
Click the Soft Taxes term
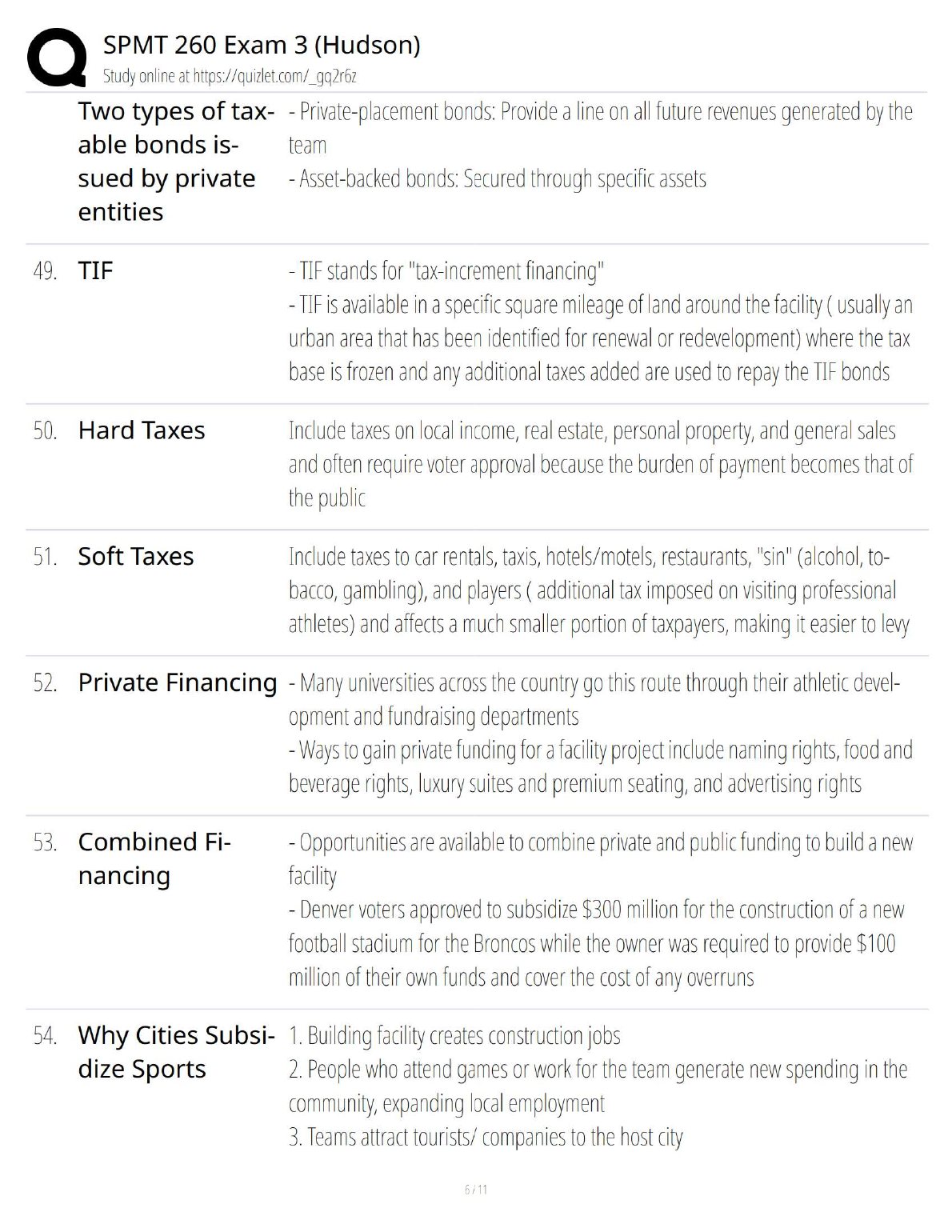click(x=136, y=557)
